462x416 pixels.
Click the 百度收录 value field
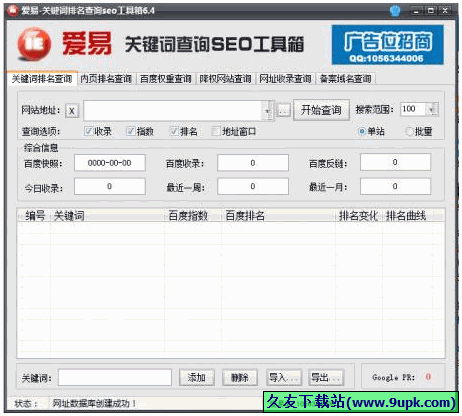253,163
